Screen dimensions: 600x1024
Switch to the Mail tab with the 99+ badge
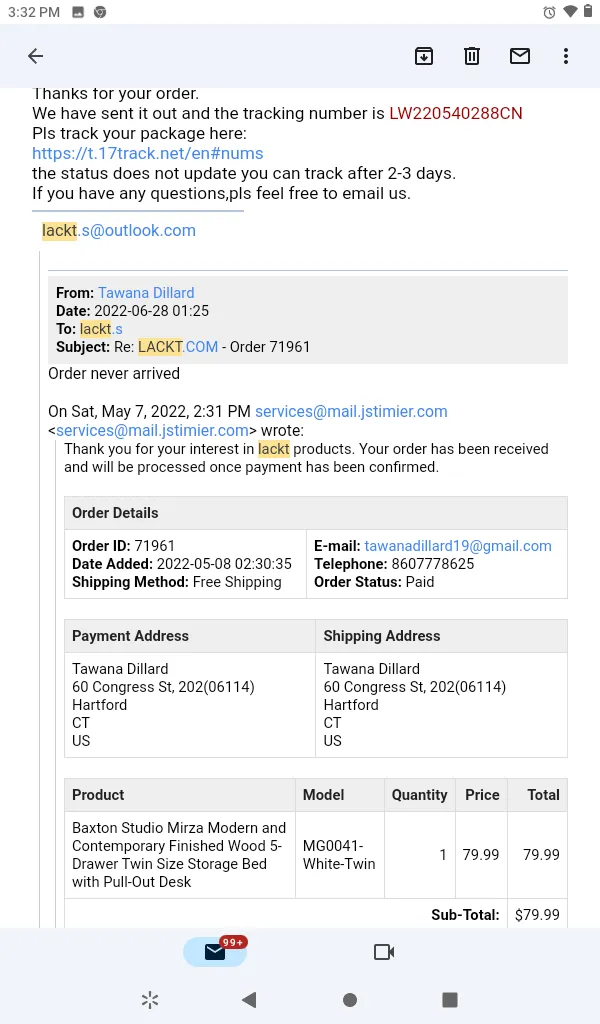[x=215, y=952]
